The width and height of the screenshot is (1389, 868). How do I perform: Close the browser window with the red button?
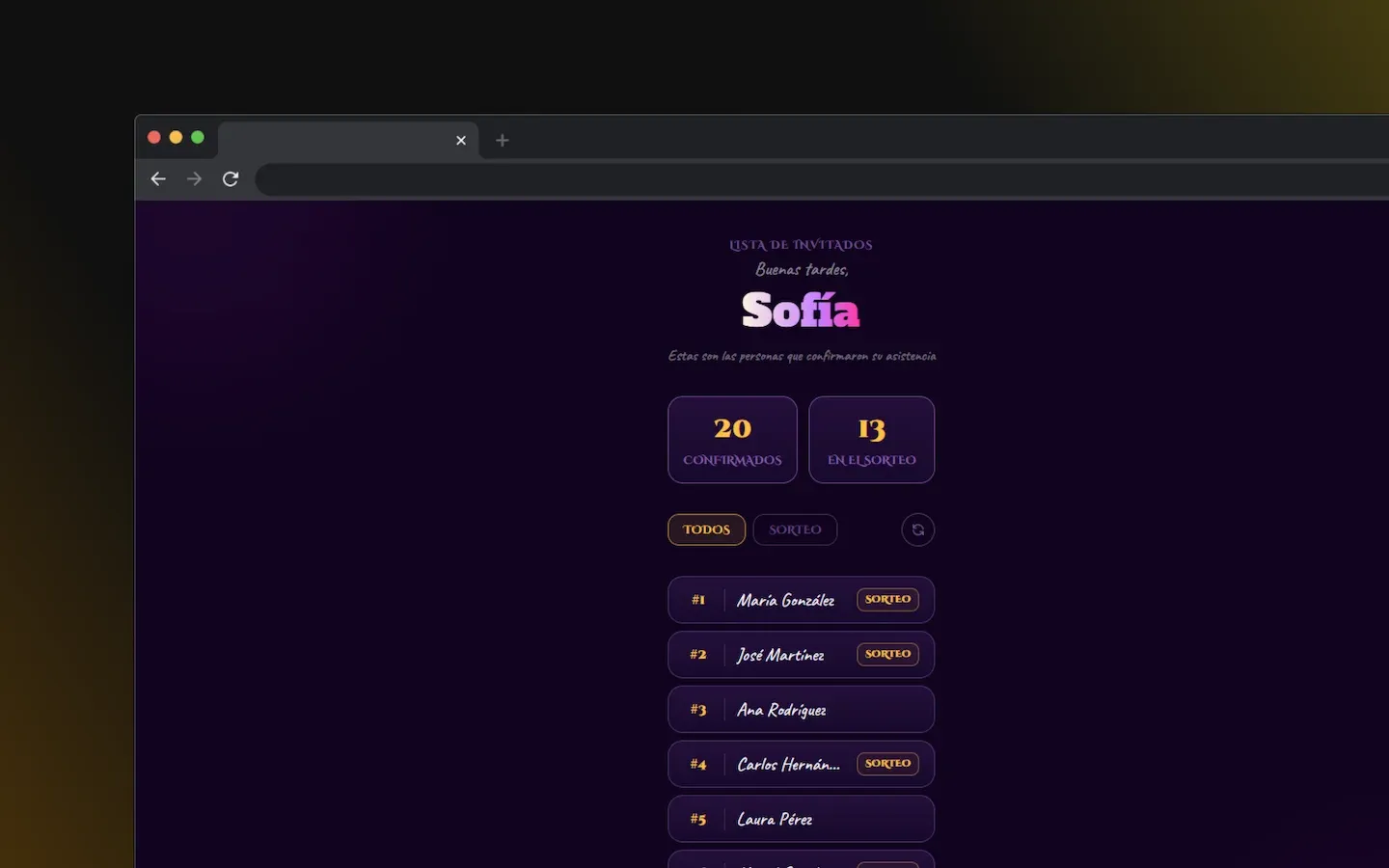(x=153, y=137)
